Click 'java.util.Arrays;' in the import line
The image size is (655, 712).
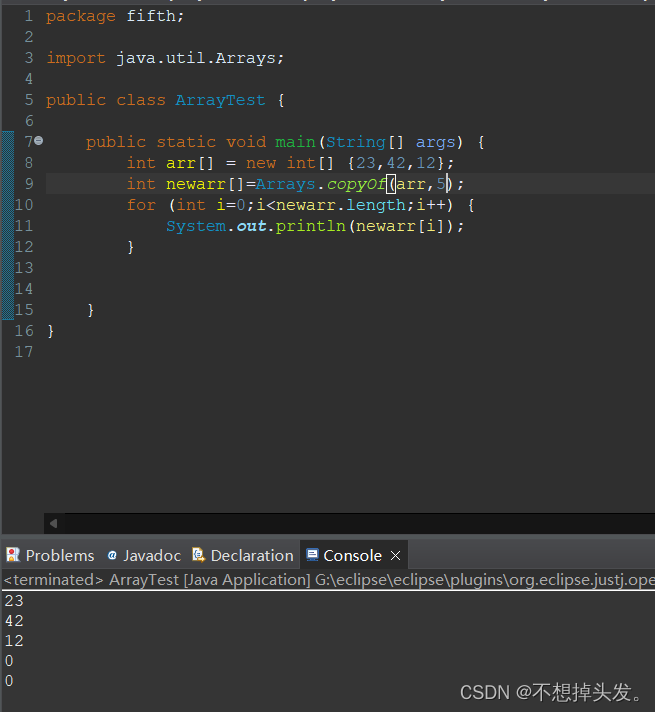point(200,58)
